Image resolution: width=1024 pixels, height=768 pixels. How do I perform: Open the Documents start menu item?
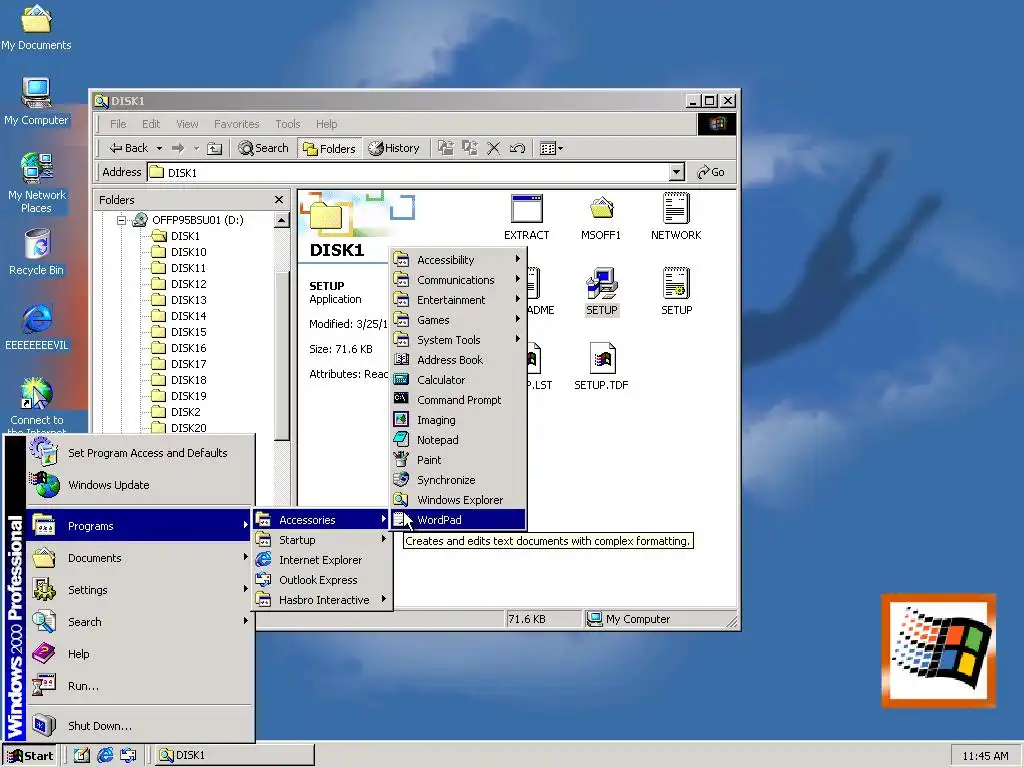point(140,558)
